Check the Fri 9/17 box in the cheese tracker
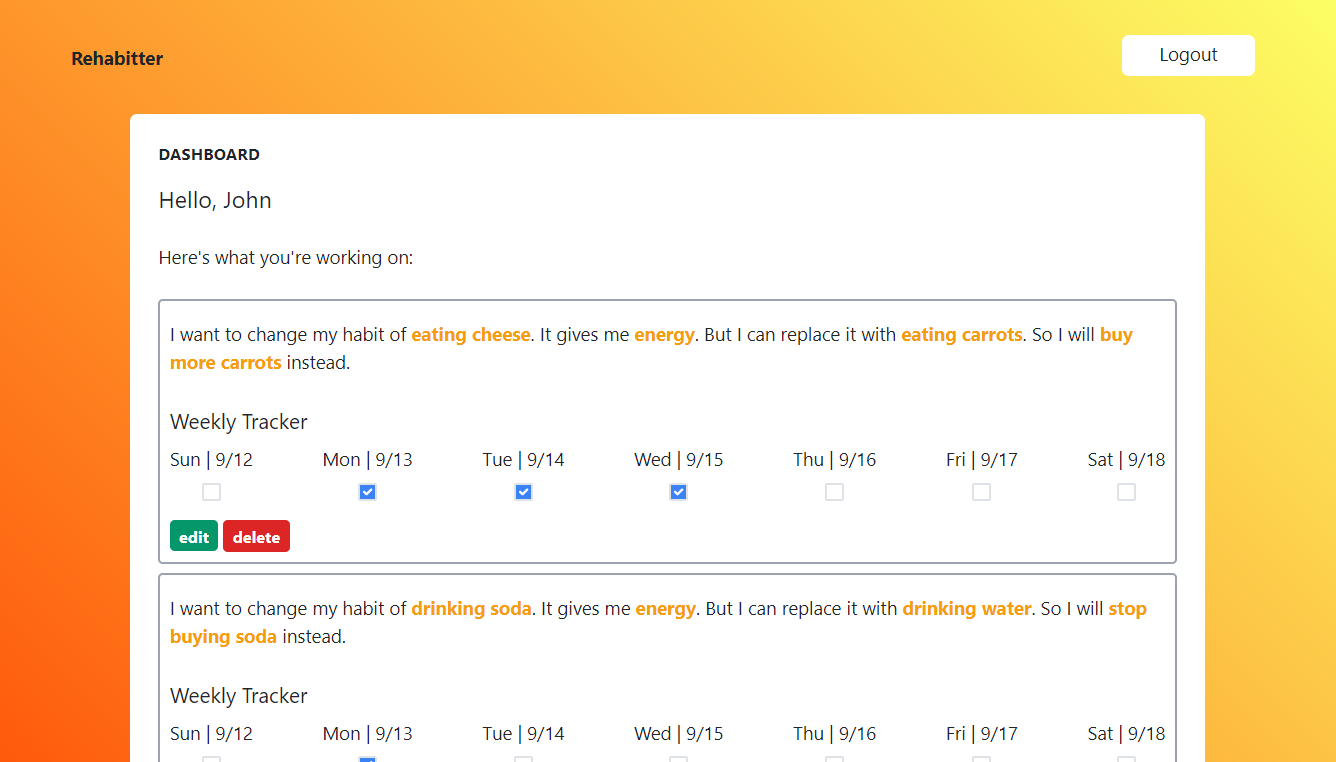 [x=981, y=492]
